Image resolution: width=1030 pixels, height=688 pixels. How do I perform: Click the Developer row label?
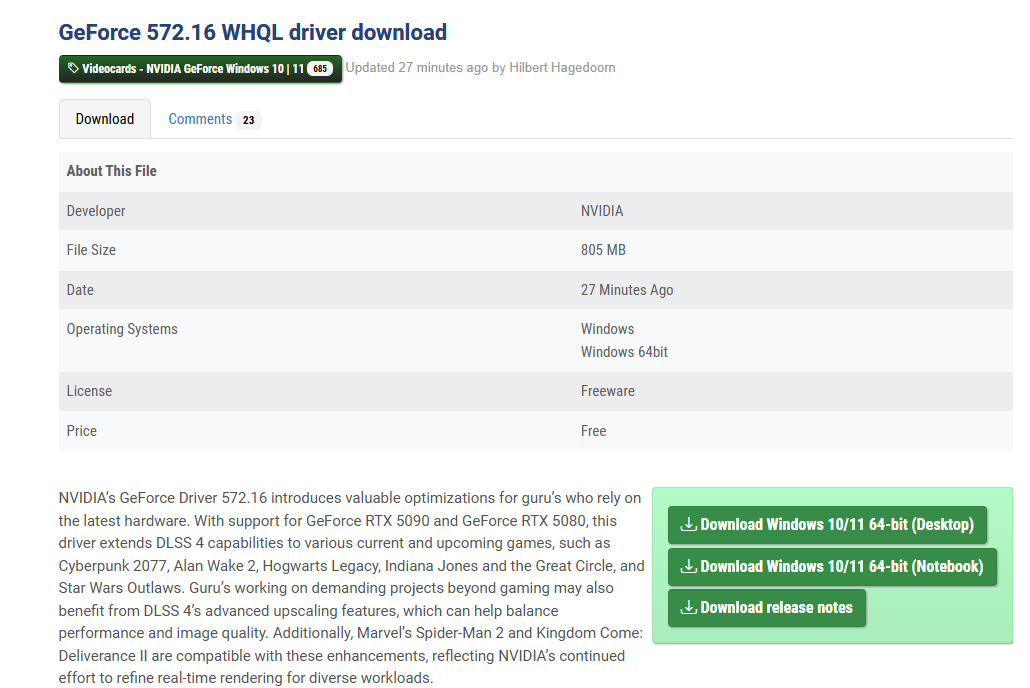point(96,211)
